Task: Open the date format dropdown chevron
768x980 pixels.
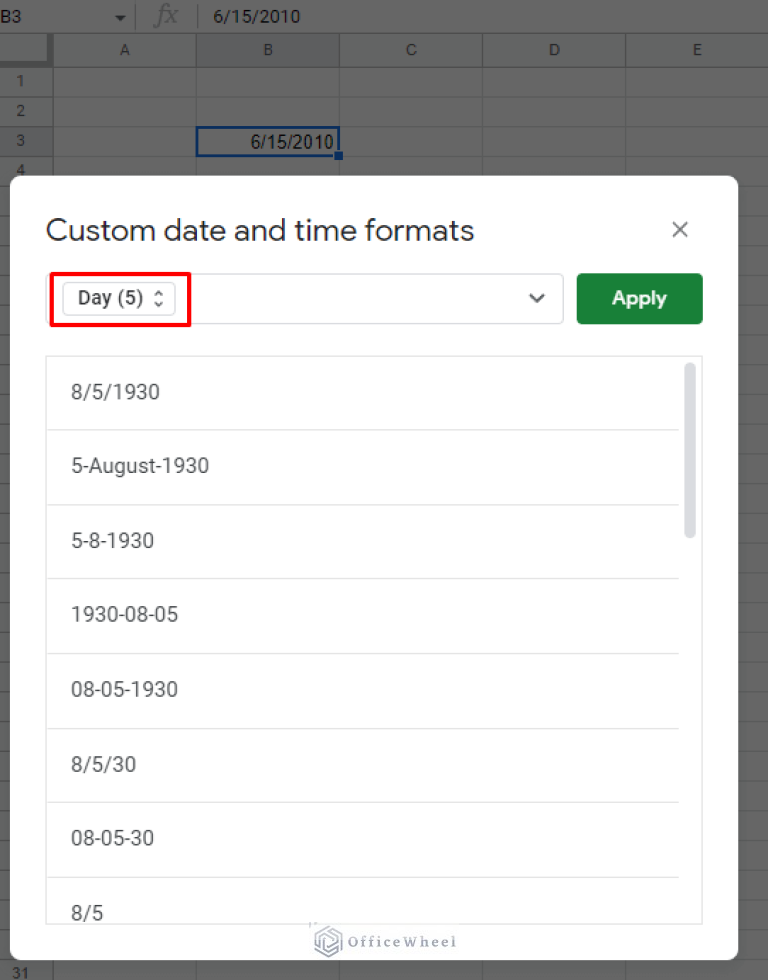Action: pyautogui.click(x=536, y=298)
